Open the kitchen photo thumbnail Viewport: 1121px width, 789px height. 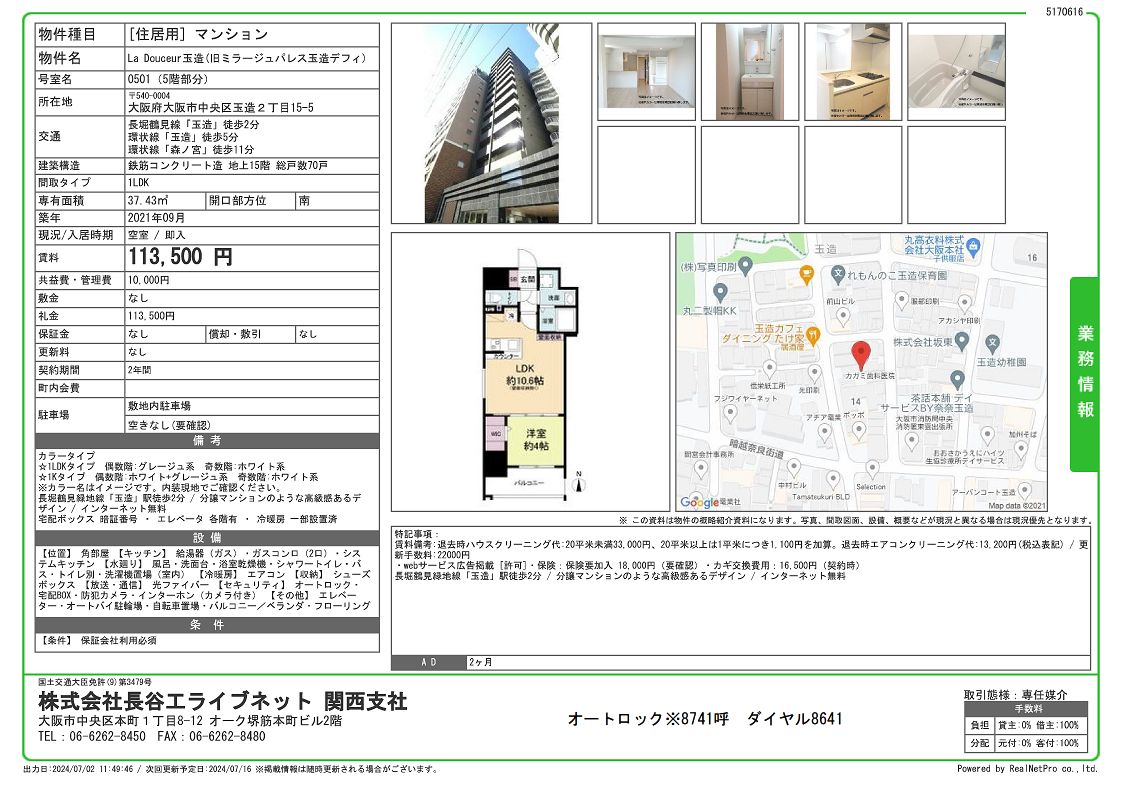853,70
